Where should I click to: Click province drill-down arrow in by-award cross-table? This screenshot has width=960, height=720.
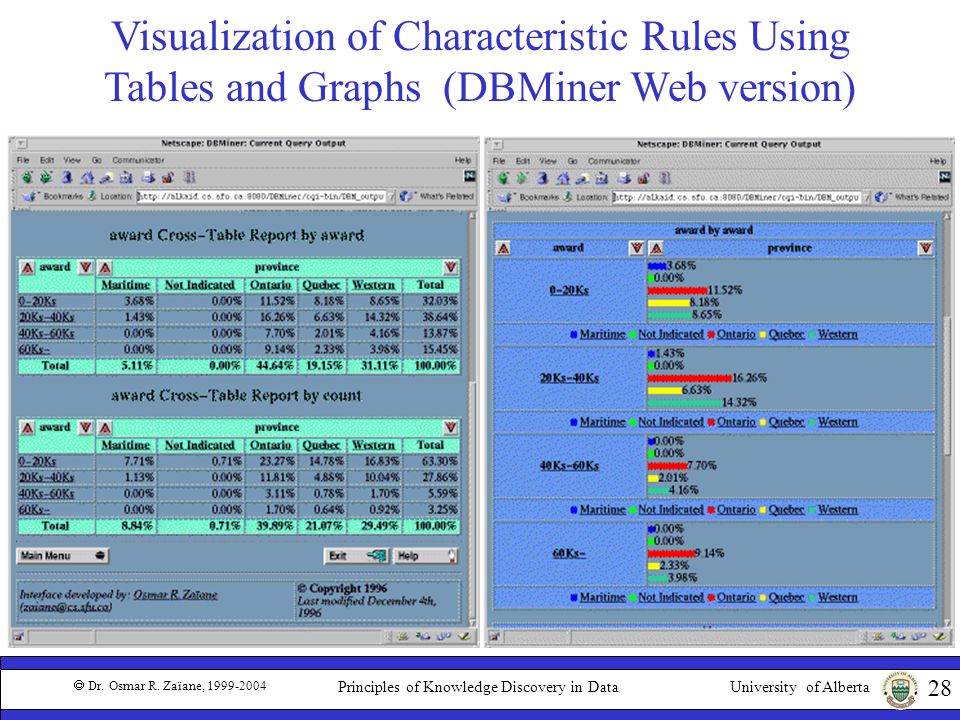point(451,268)
